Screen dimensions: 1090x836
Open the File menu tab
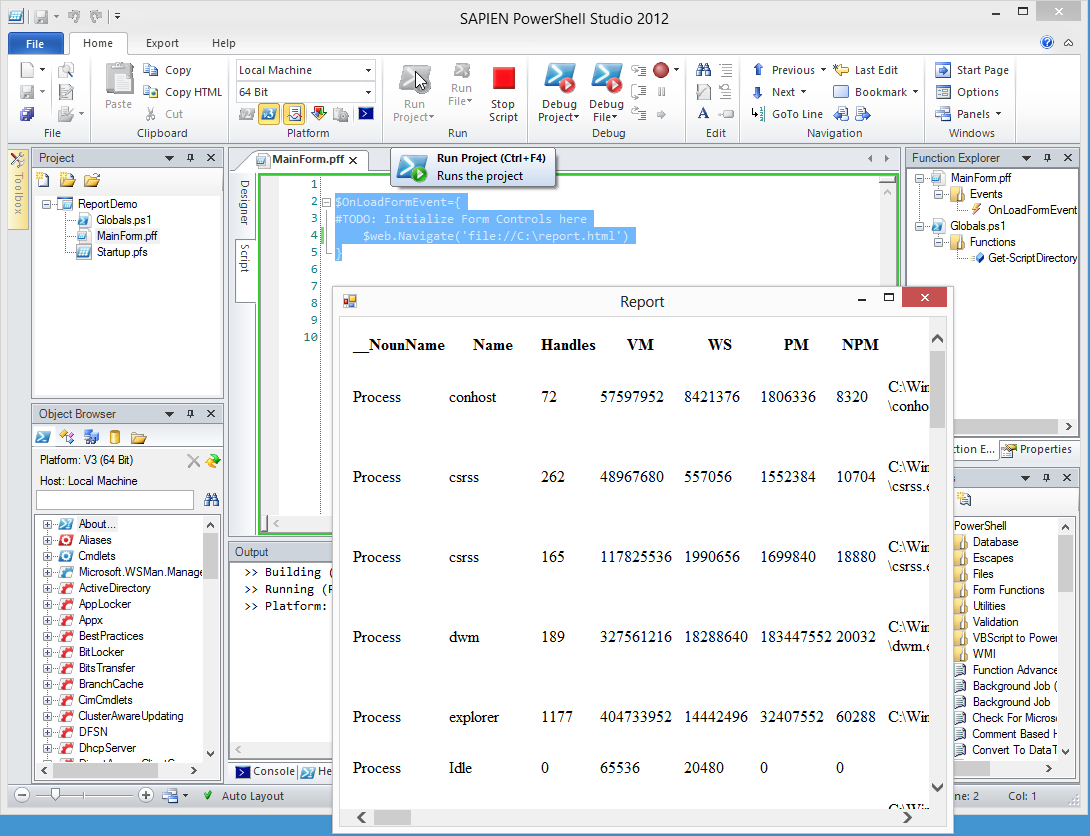click(x=35, y=43)
